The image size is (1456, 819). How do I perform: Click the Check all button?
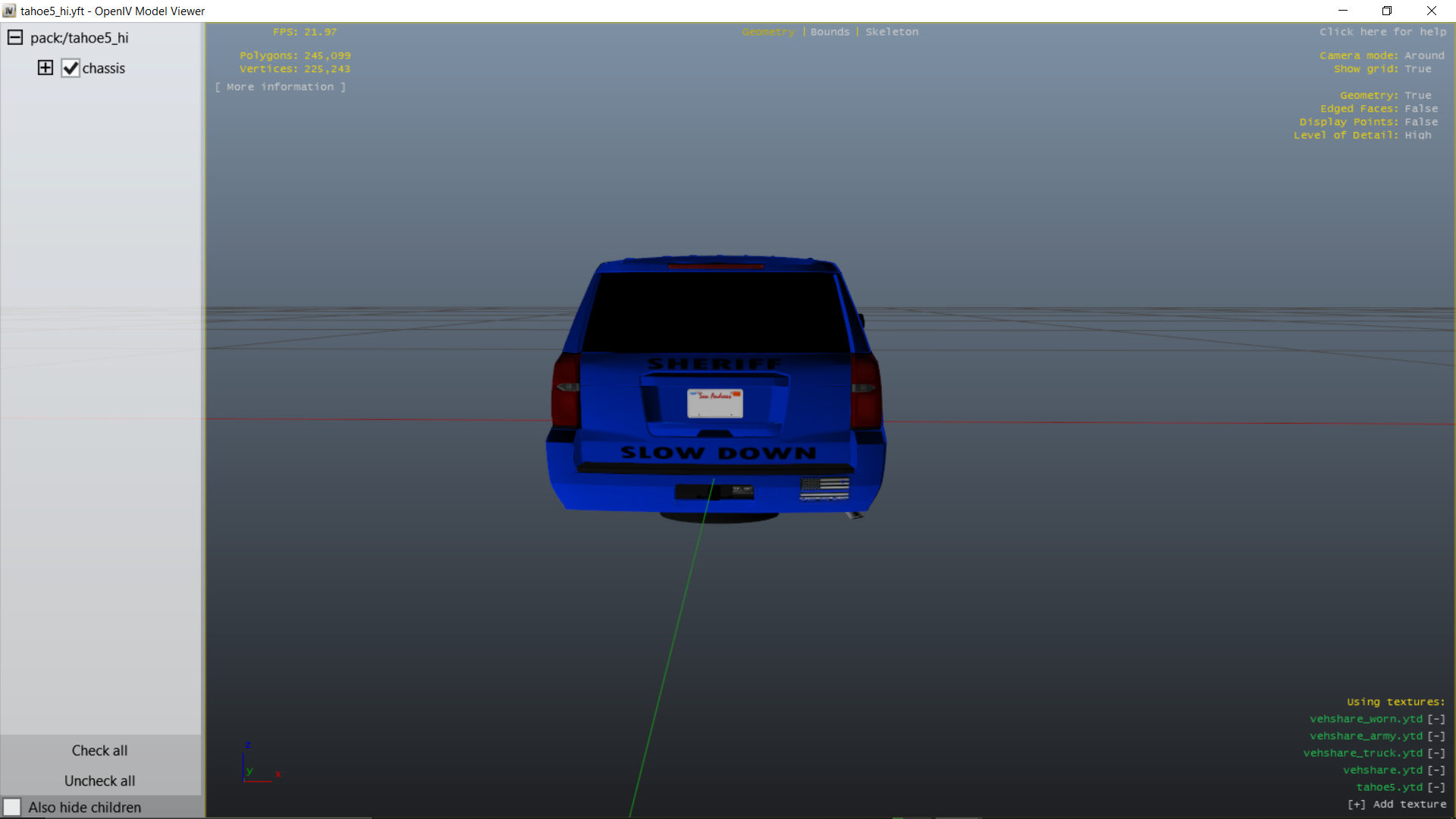click(x=99, y=750)
